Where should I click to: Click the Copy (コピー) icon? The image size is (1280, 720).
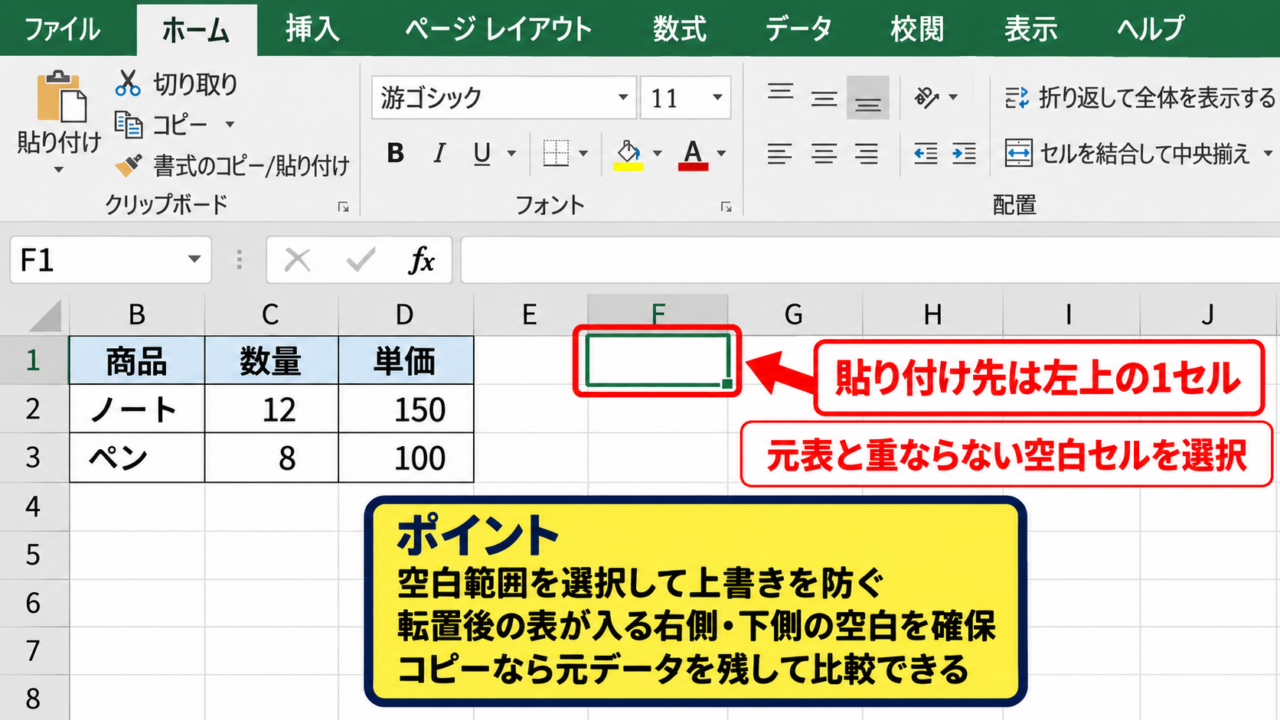click(x=128, y=124)
